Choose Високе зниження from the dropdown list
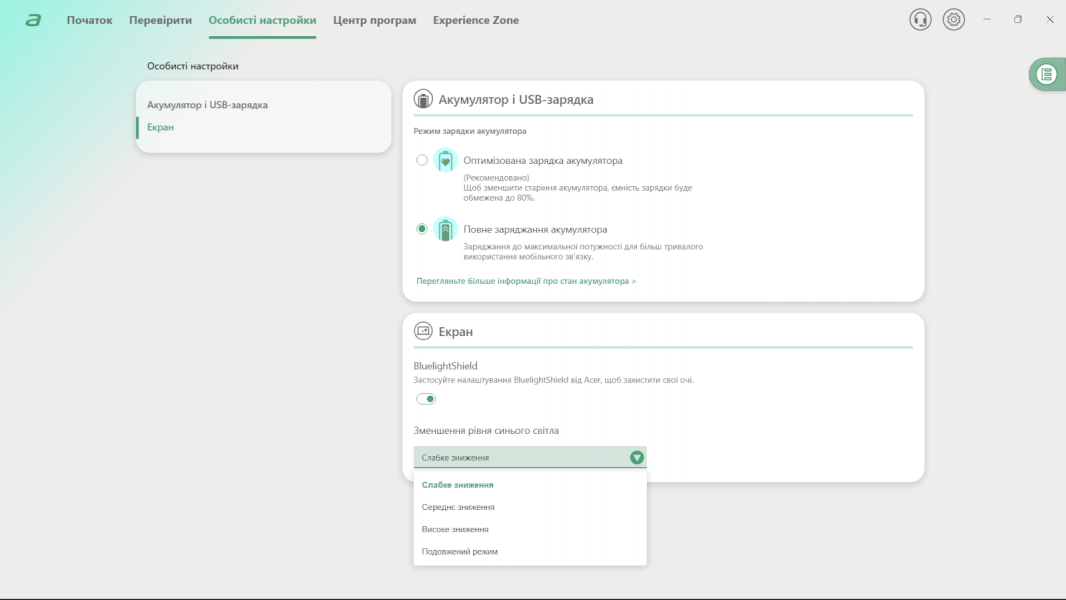 coord(455,529)
